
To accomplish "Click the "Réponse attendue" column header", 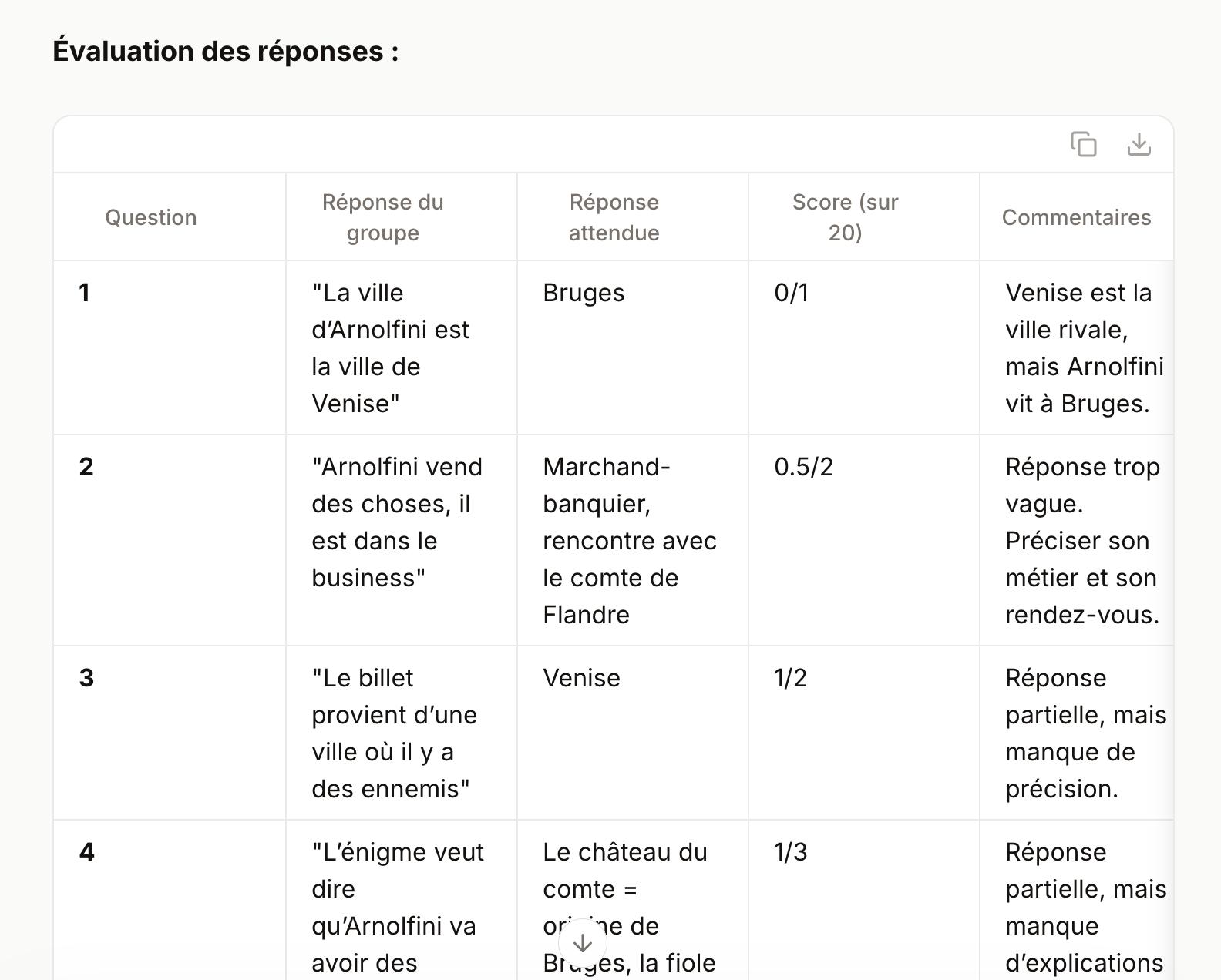I will click(614, 217).
